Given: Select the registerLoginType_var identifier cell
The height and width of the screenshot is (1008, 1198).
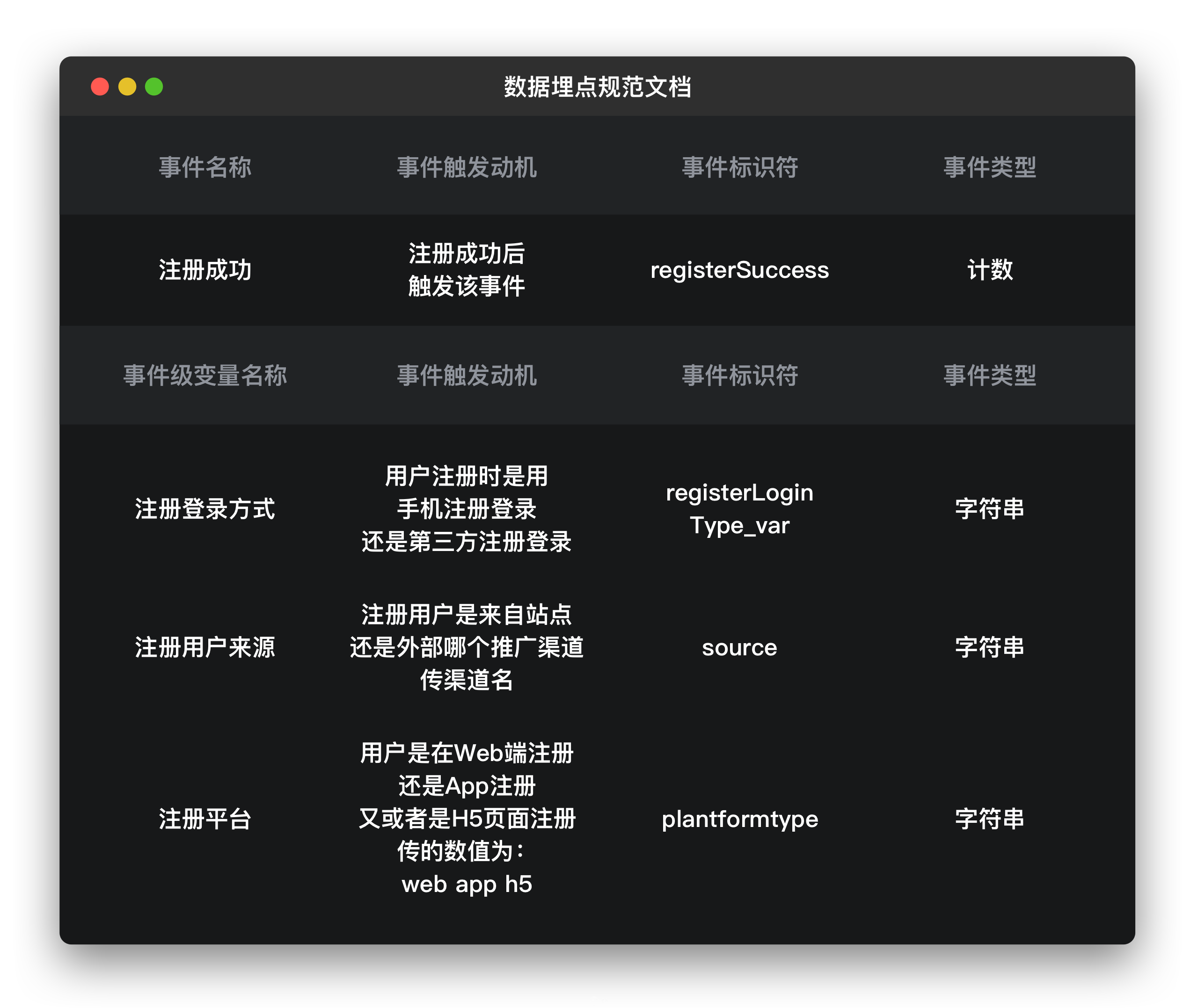Looking at the screenshot, I should [739, 508].
